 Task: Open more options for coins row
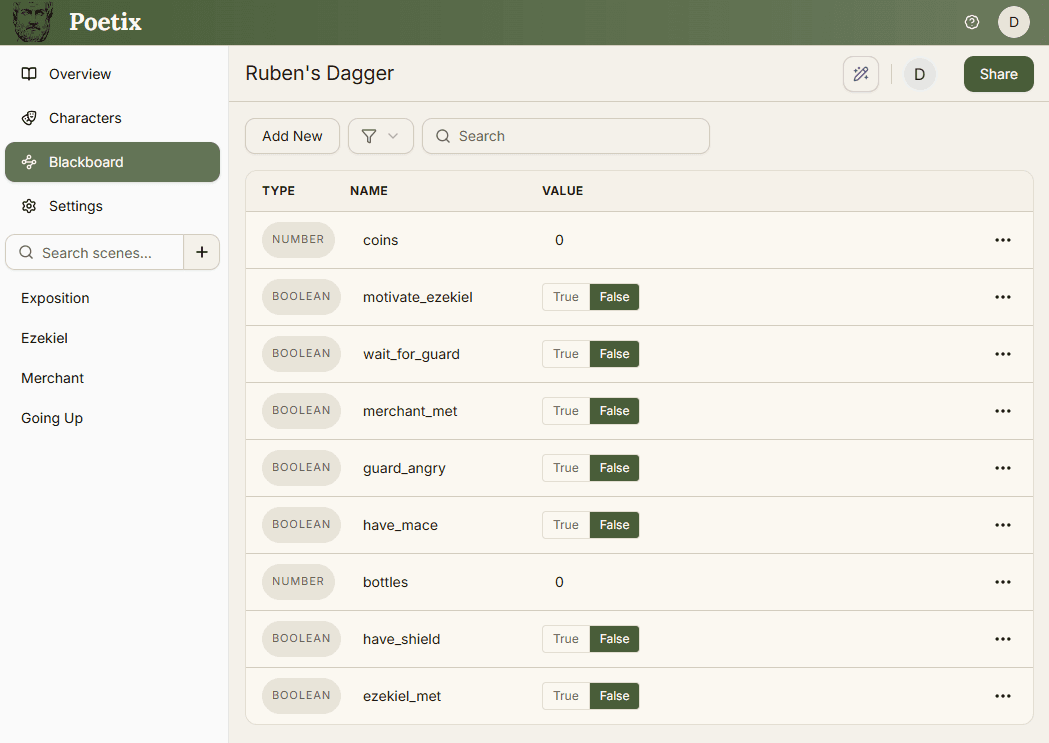click(x=1002, y=240)
